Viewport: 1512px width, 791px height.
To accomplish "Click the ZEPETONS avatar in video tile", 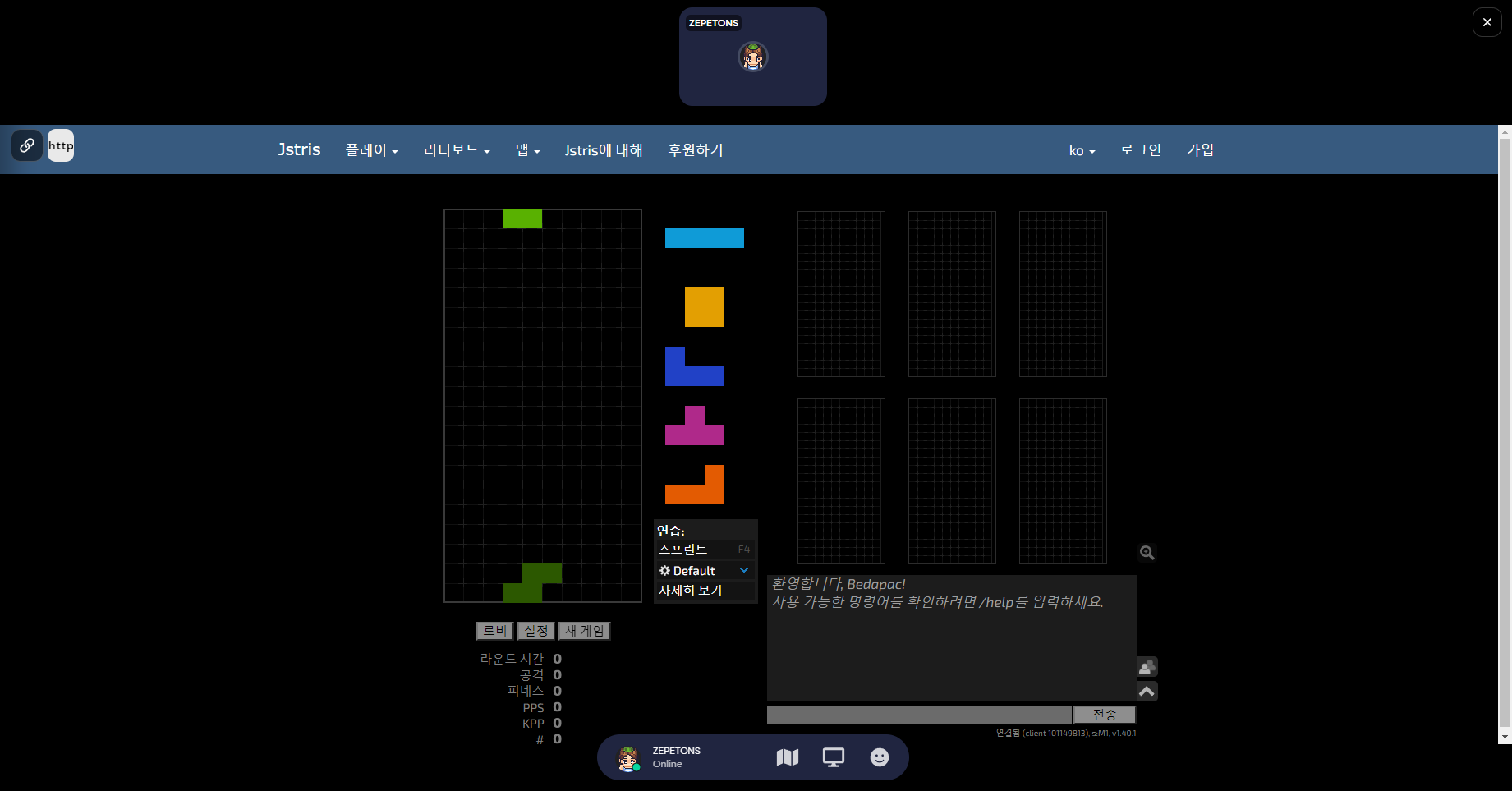I will coord(752,57).
